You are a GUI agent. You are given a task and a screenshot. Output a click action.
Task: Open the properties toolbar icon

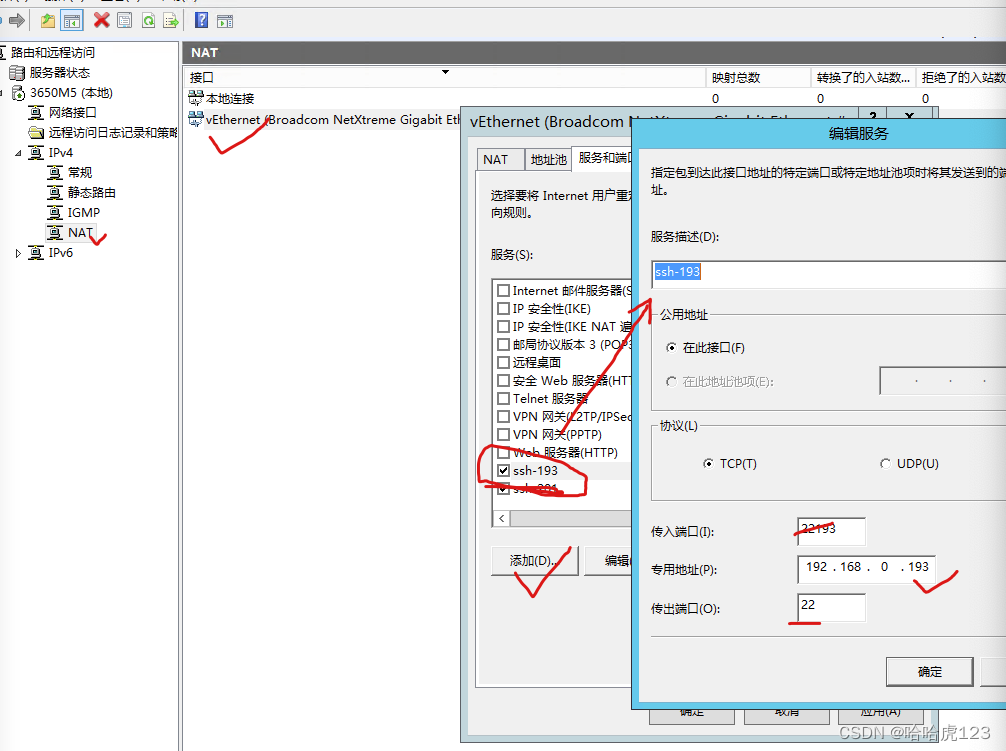point(125,21)
